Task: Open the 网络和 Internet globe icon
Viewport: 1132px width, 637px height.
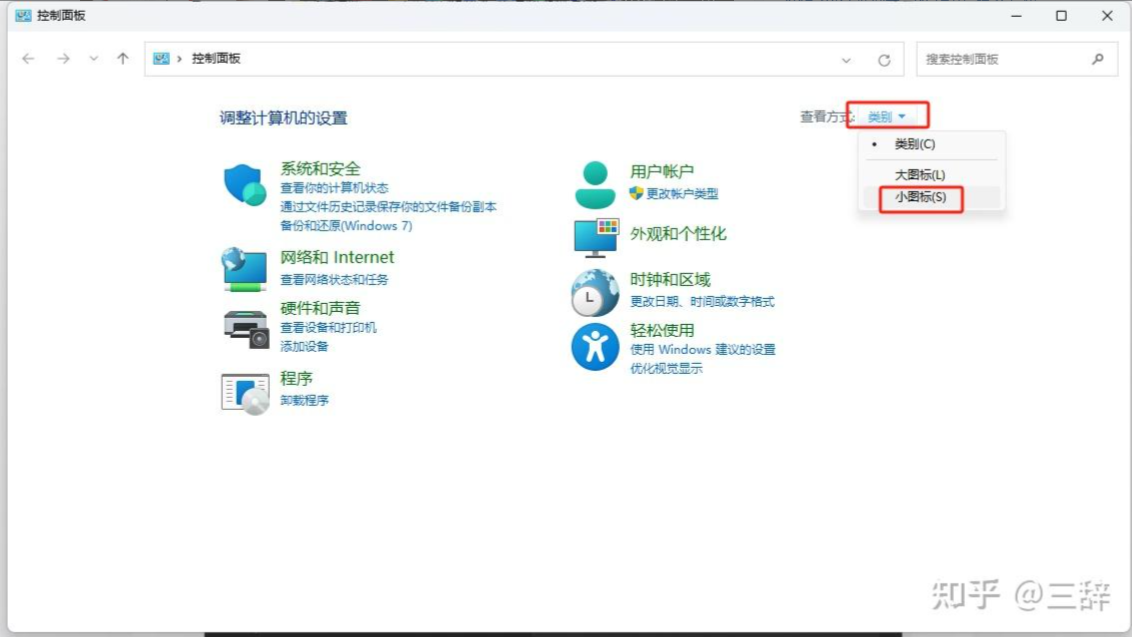Action: 244,268
